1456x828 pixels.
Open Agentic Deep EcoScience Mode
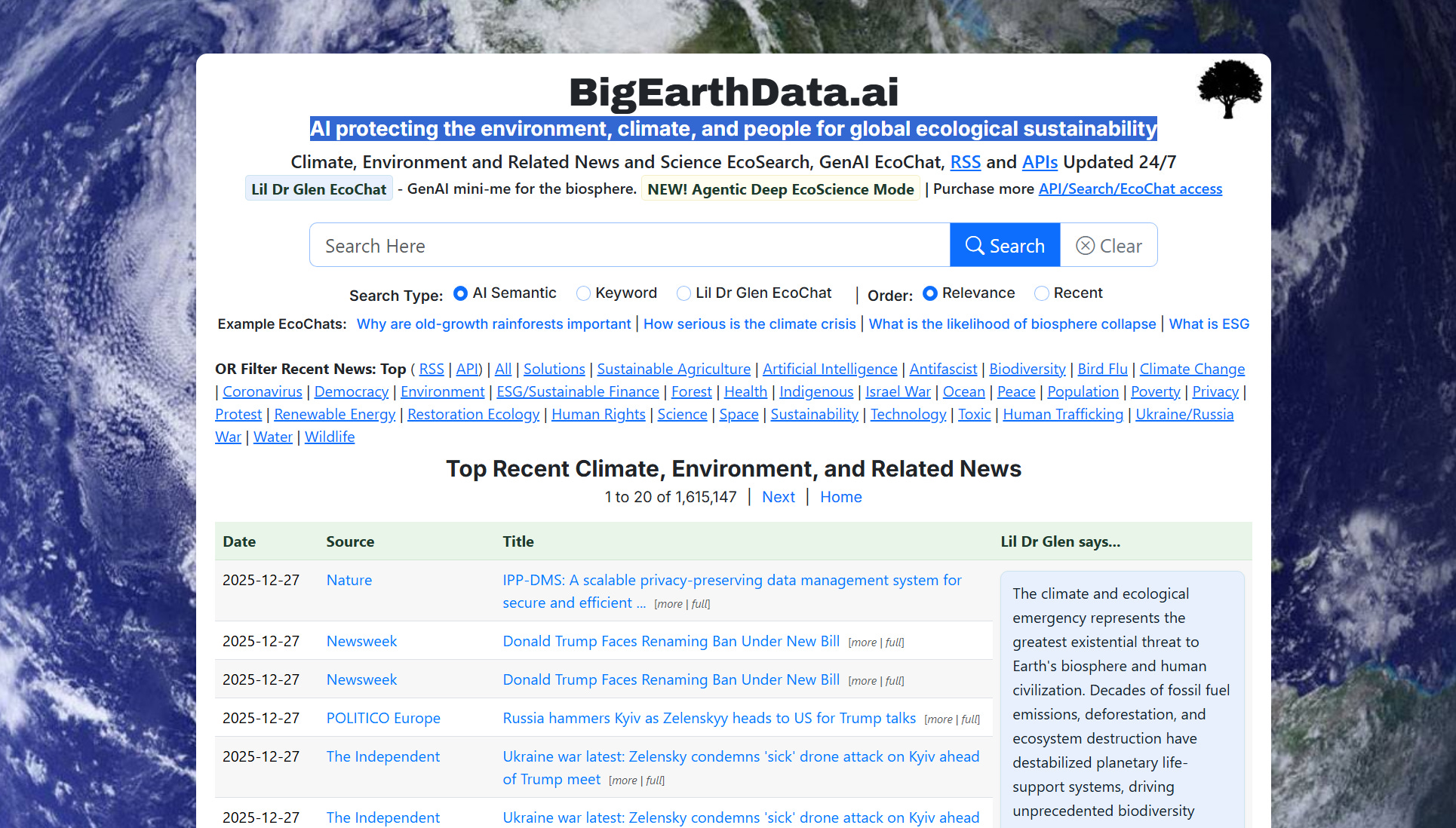point(780,189)
